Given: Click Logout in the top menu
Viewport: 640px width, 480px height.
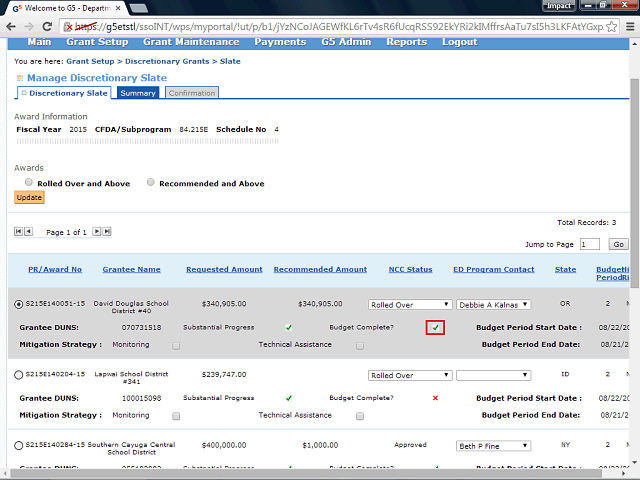Looking at the screenshot, I should (460, 42).
